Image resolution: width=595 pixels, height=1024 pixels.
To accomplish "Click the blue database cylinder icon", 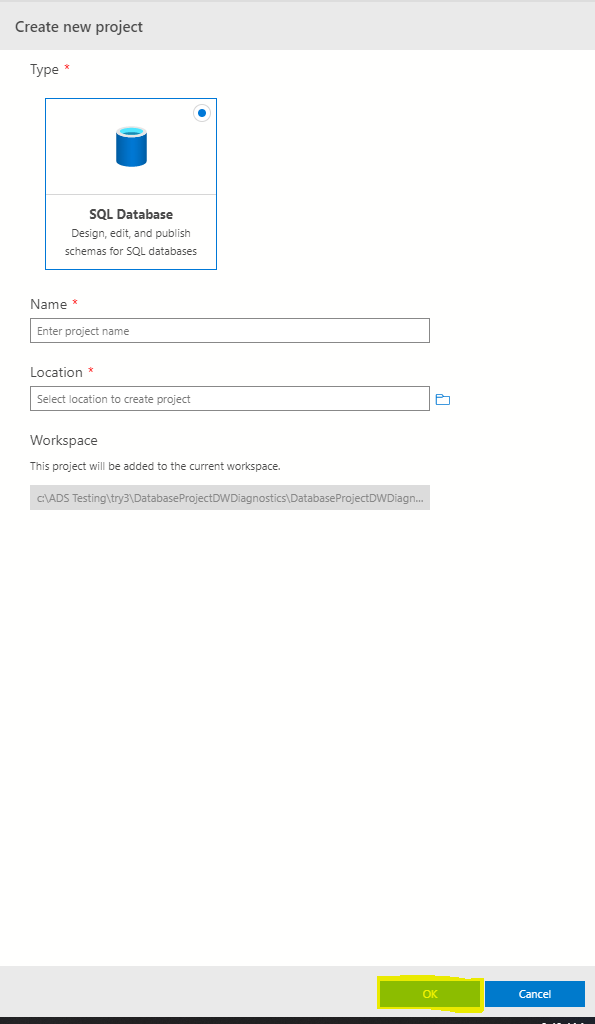I will (131, 146).
